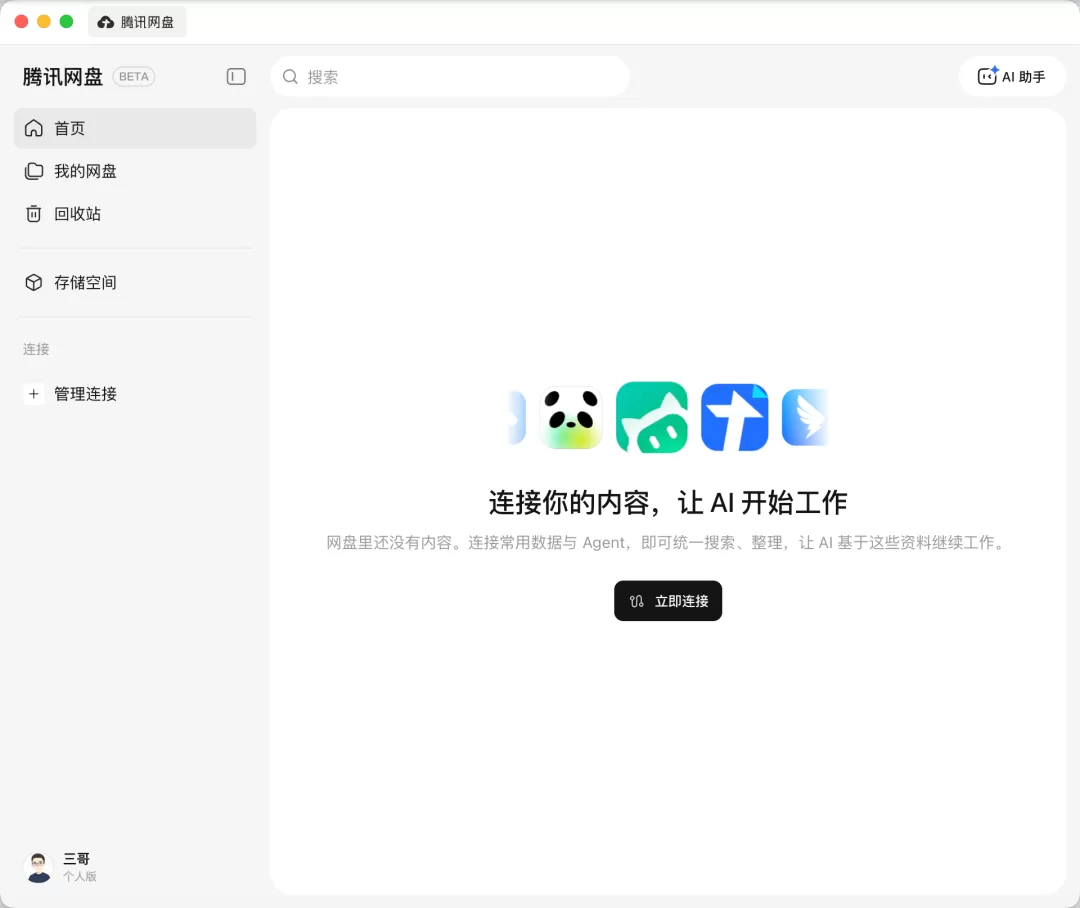Focus the 搜索 search field
This screenshot has width=1080, height=908.
450,76
